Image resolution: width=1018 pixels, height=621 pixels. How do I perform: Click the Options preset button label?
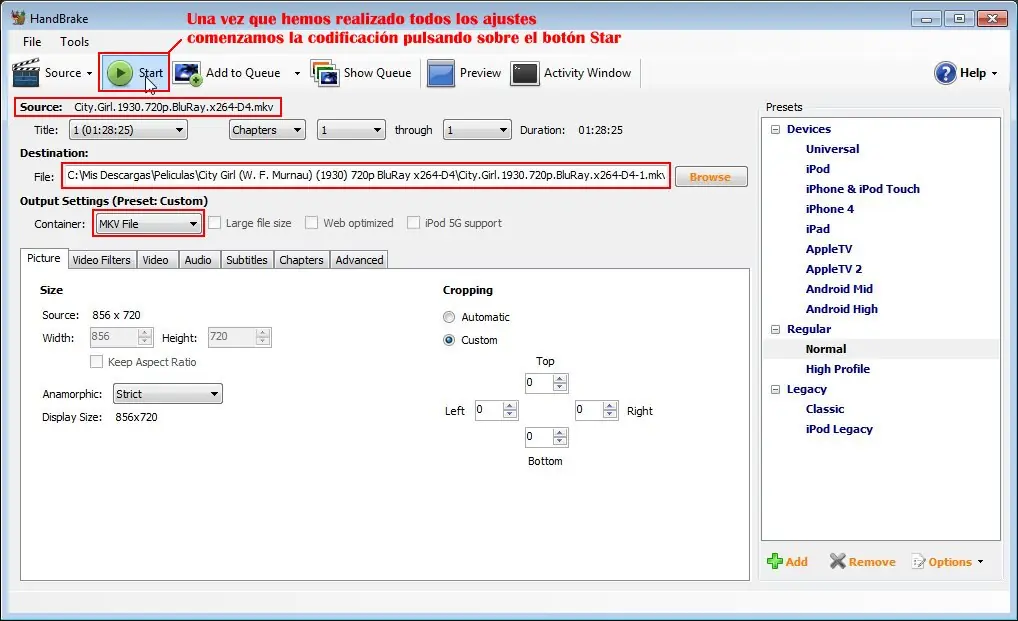pyautogui.click(x=950, y=562)
